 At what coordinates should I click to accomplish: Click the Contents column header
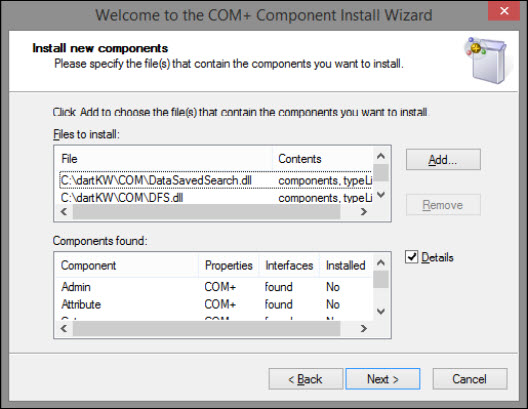point(322,159)
